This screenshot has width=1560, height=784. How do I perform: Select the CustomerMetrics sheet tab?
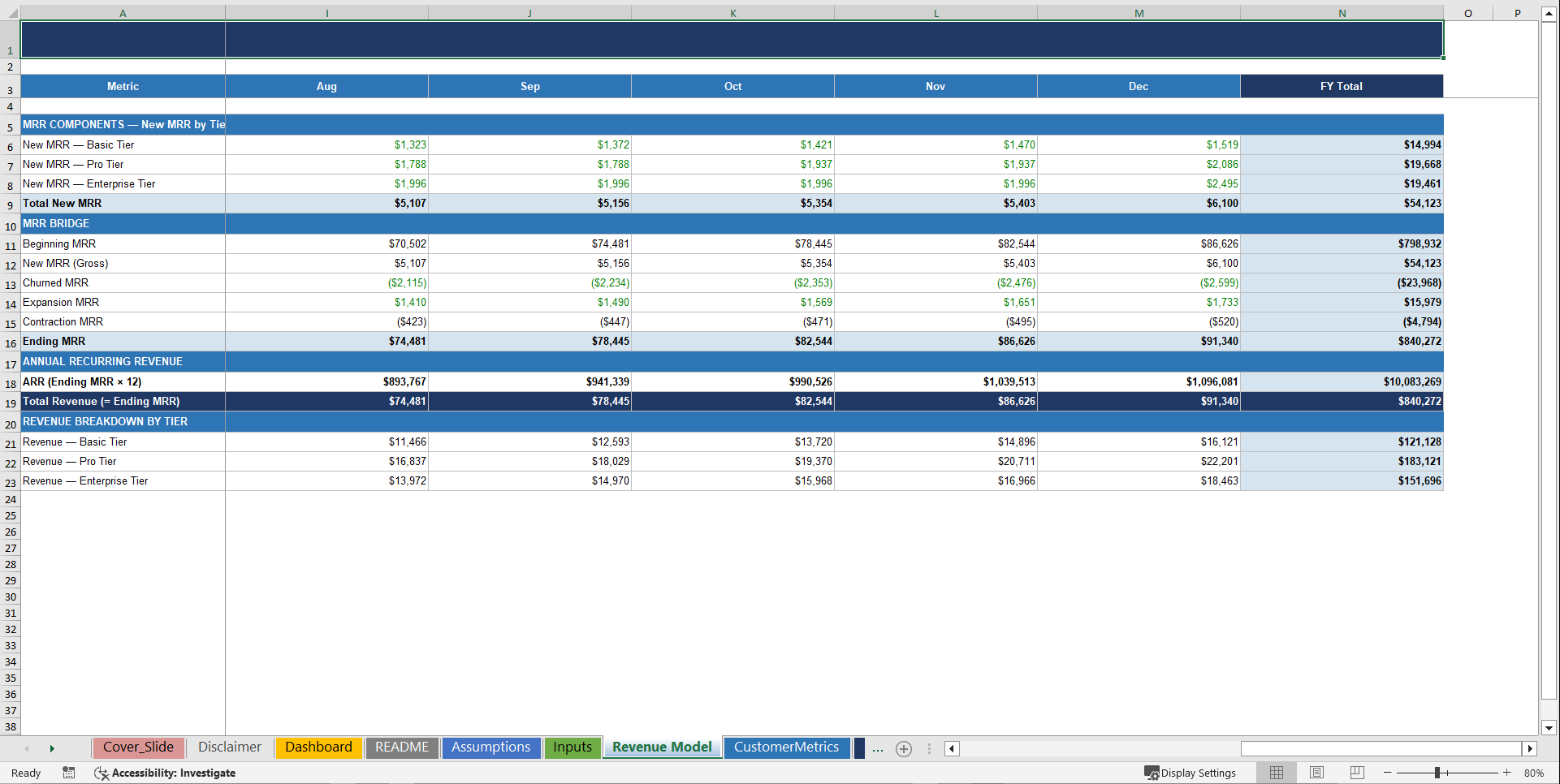786,747
